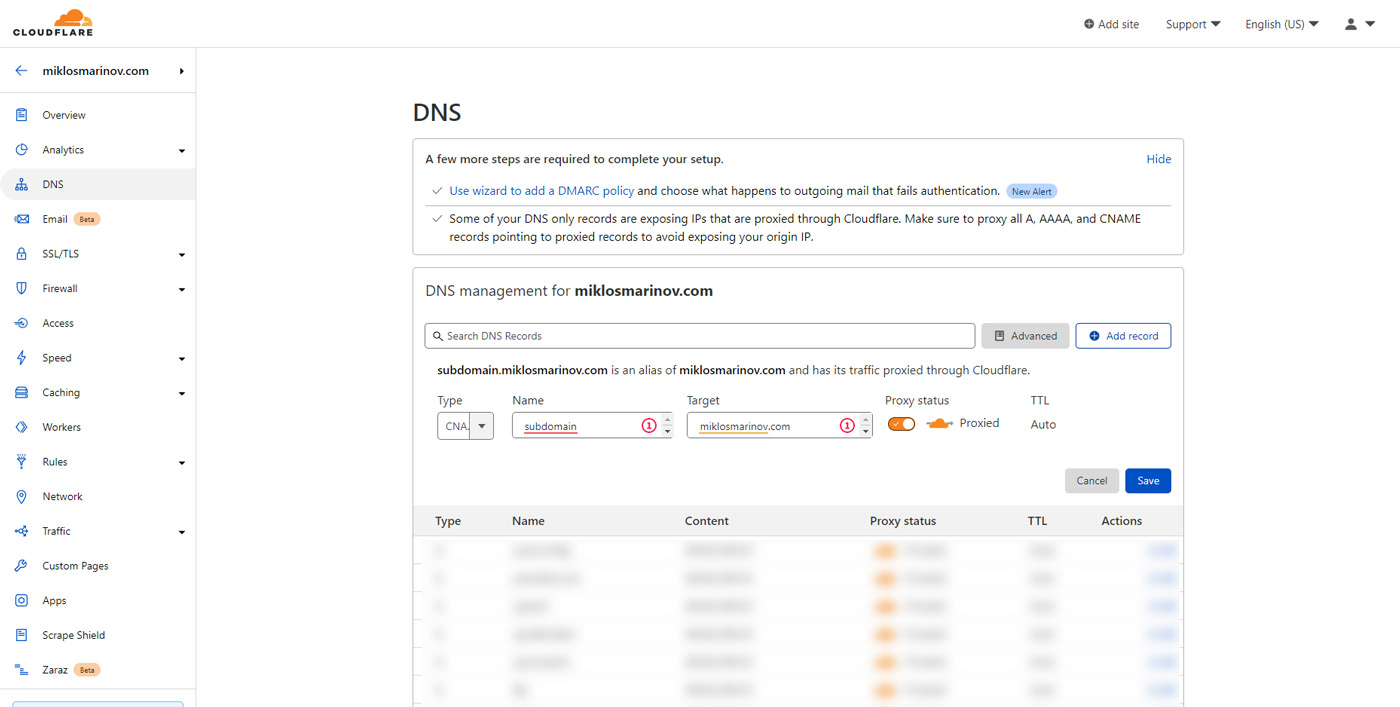Open the record Type CNAME dropdown
This screenshot has height=707, width=1400.
(465, 425)
